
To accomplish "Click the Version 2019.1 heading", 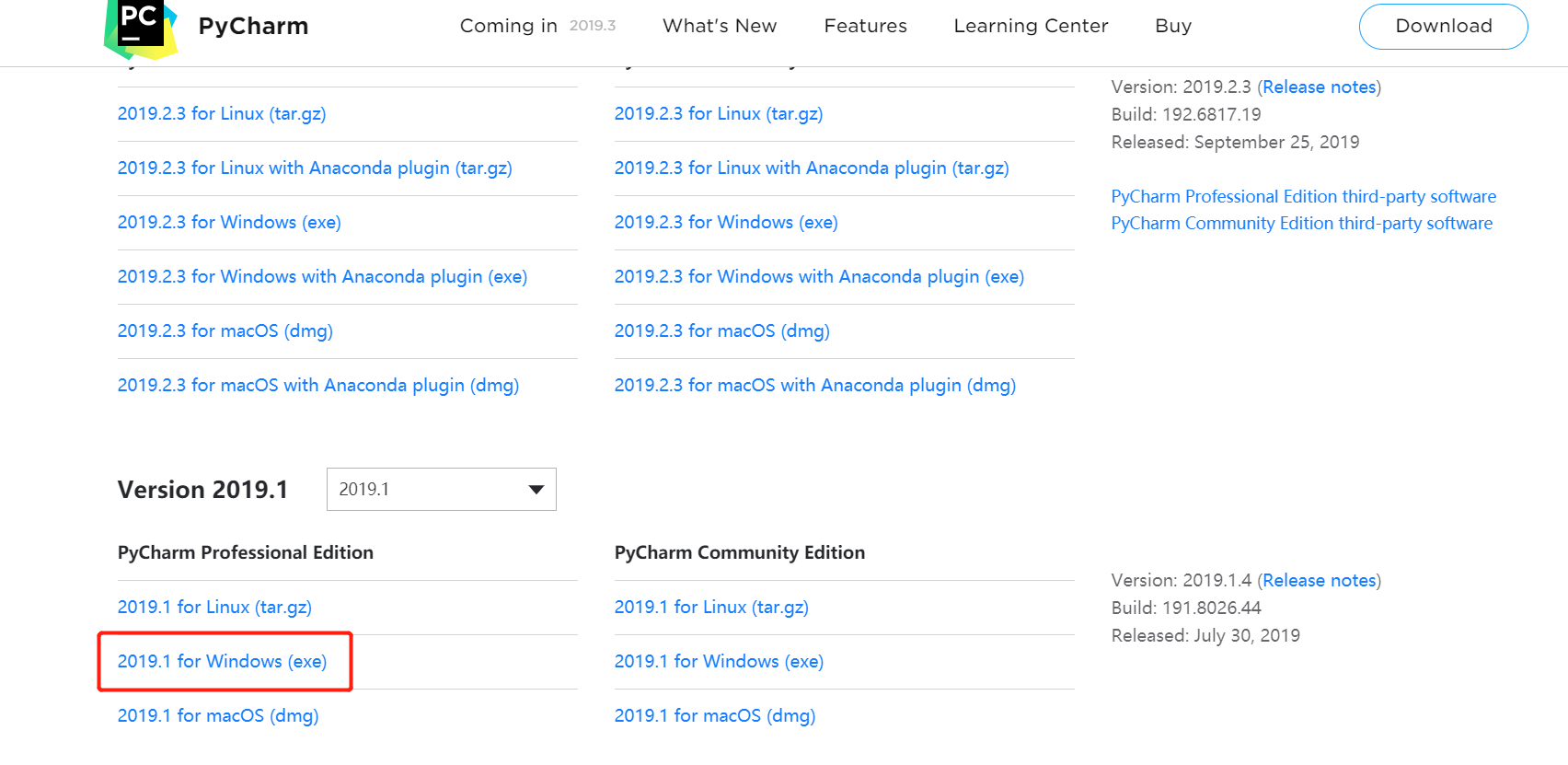I will pos(202,489).
